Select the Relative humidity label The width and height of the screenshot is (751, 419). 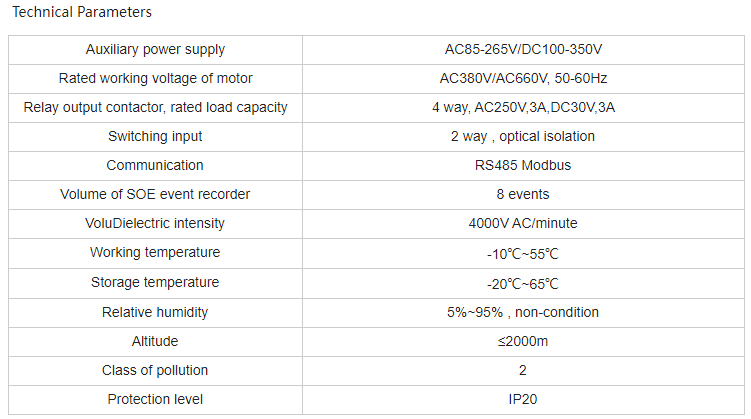[x=155, y=312]
